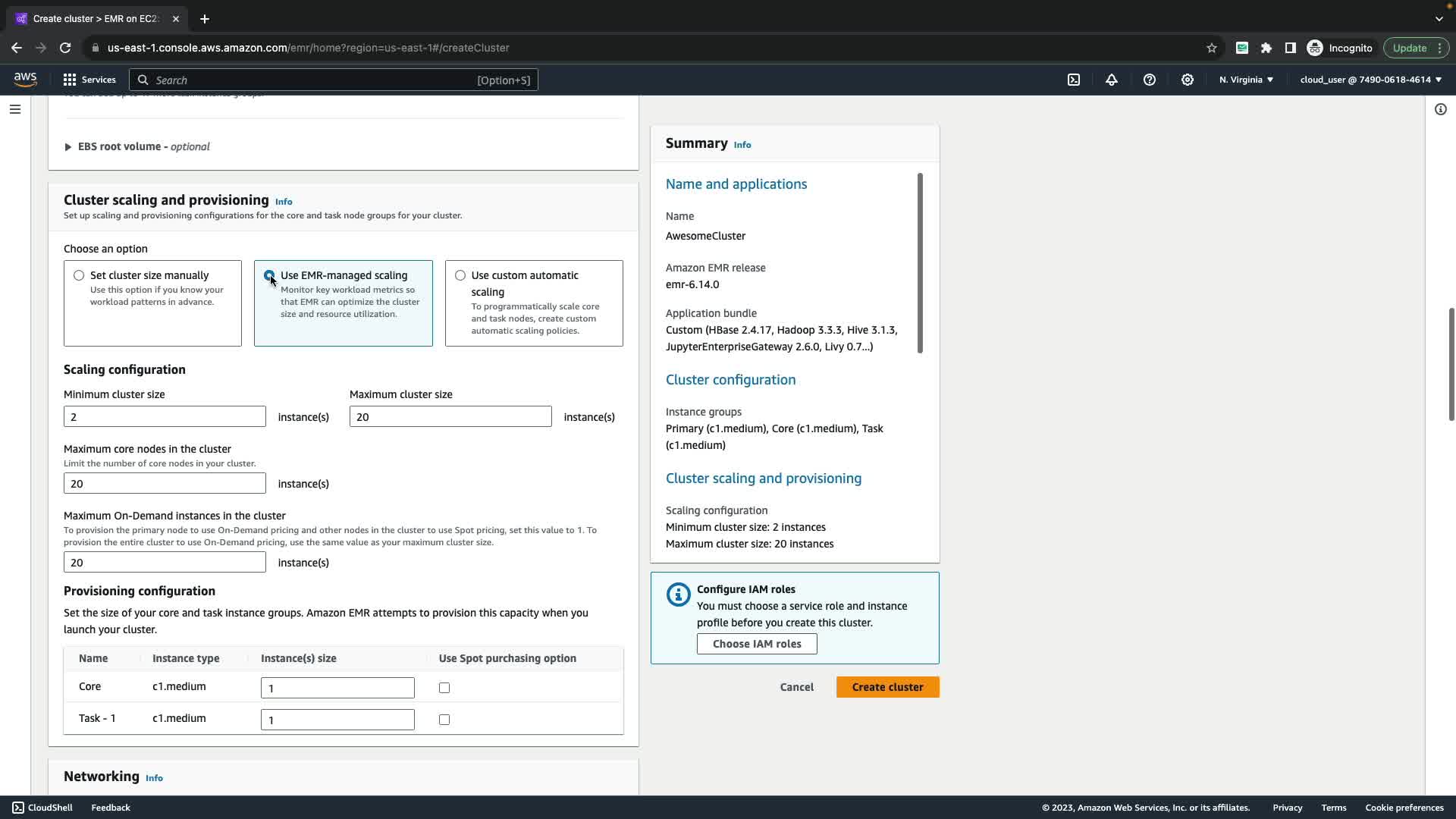
Task: Click the AWS logo home icon
Action: [x=25, y=80]
